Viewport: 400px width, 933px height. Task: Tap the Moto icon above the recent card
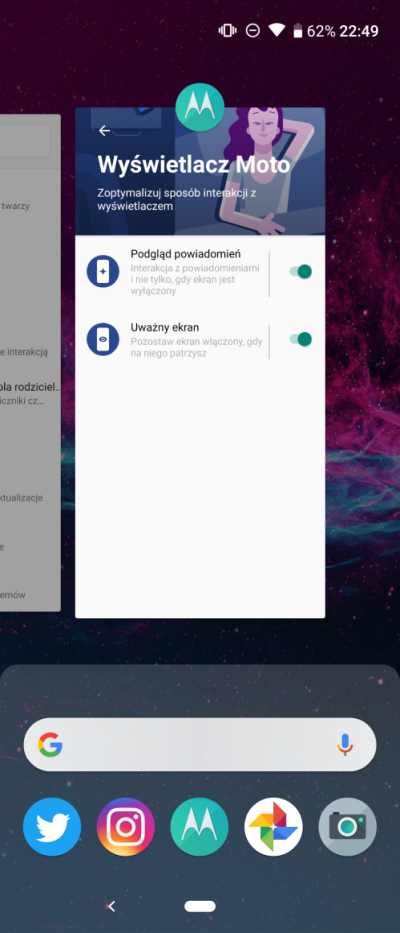[x=200, y=108]
